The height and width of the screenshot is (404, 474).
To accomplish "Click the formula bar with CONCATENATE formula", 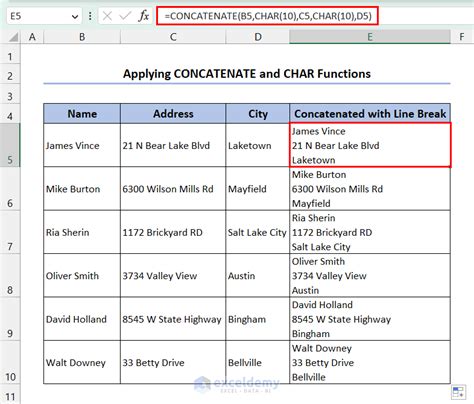I will (x=267, y=16).
